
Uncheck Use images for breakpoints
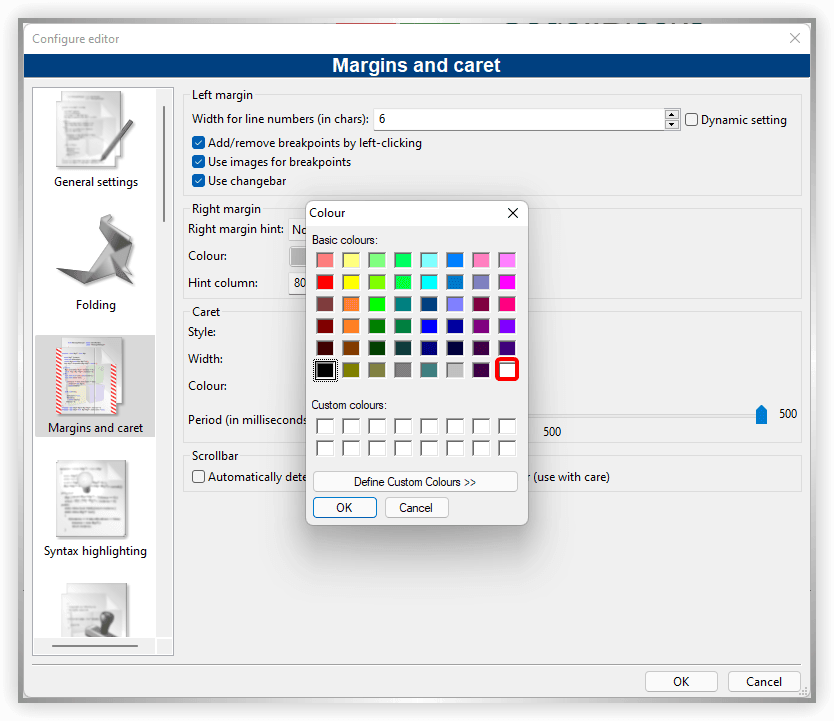198,161
